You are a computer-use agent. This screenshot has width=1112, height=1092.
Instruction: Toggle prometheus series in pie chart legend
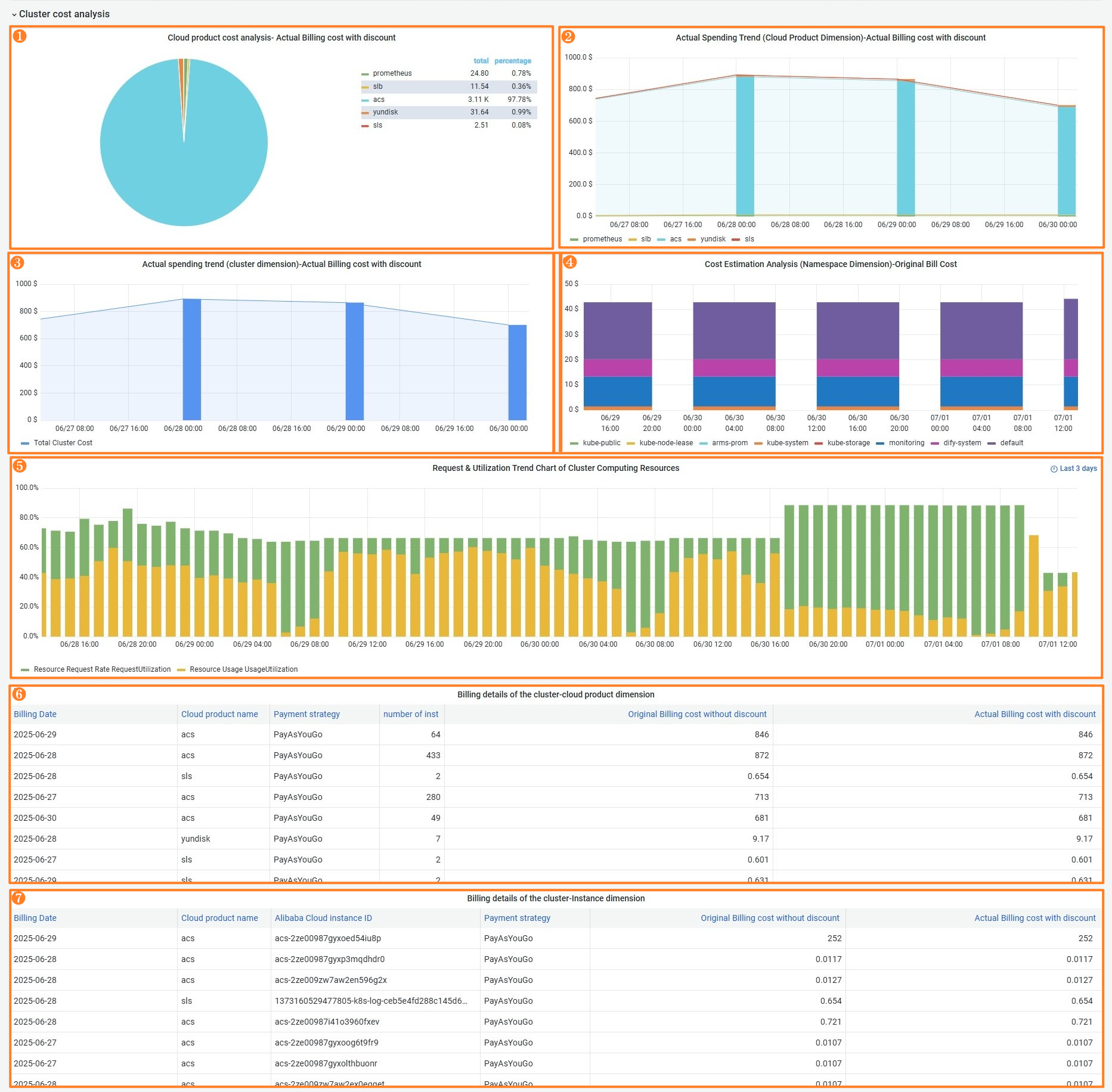coord(392,73)
